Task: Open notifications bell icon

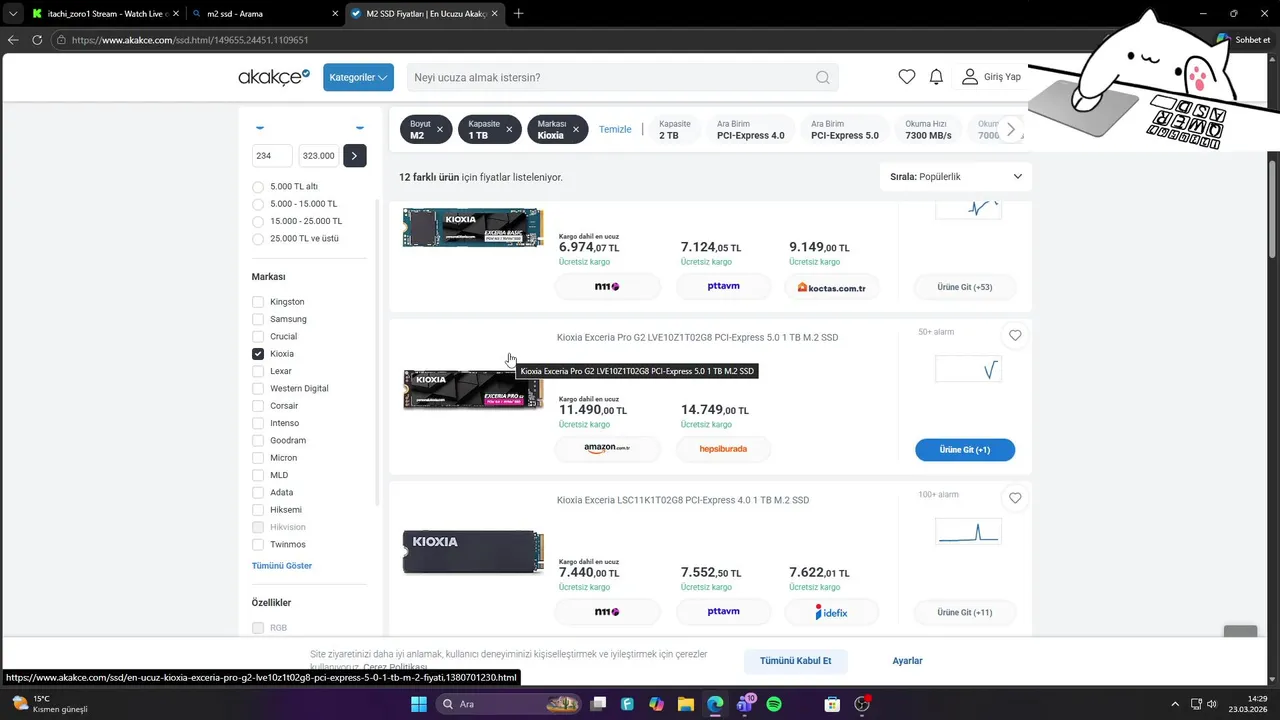Action: [x=936, y=77]
